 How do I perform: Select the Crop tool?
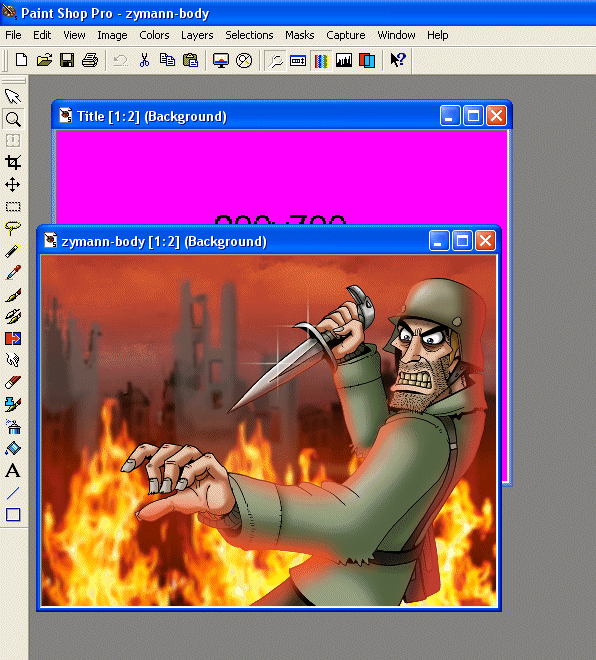point(13,162)
